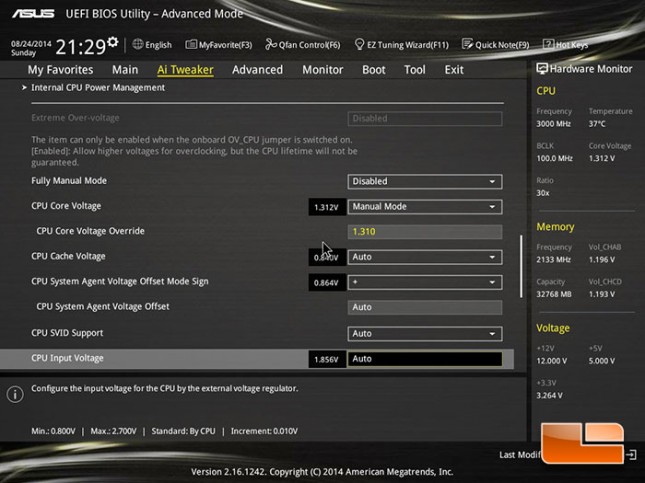The height and width of the screenshot is (483, 645).
Task: Open the Quick Note notepad icon
Action: (x=467, y=44)
